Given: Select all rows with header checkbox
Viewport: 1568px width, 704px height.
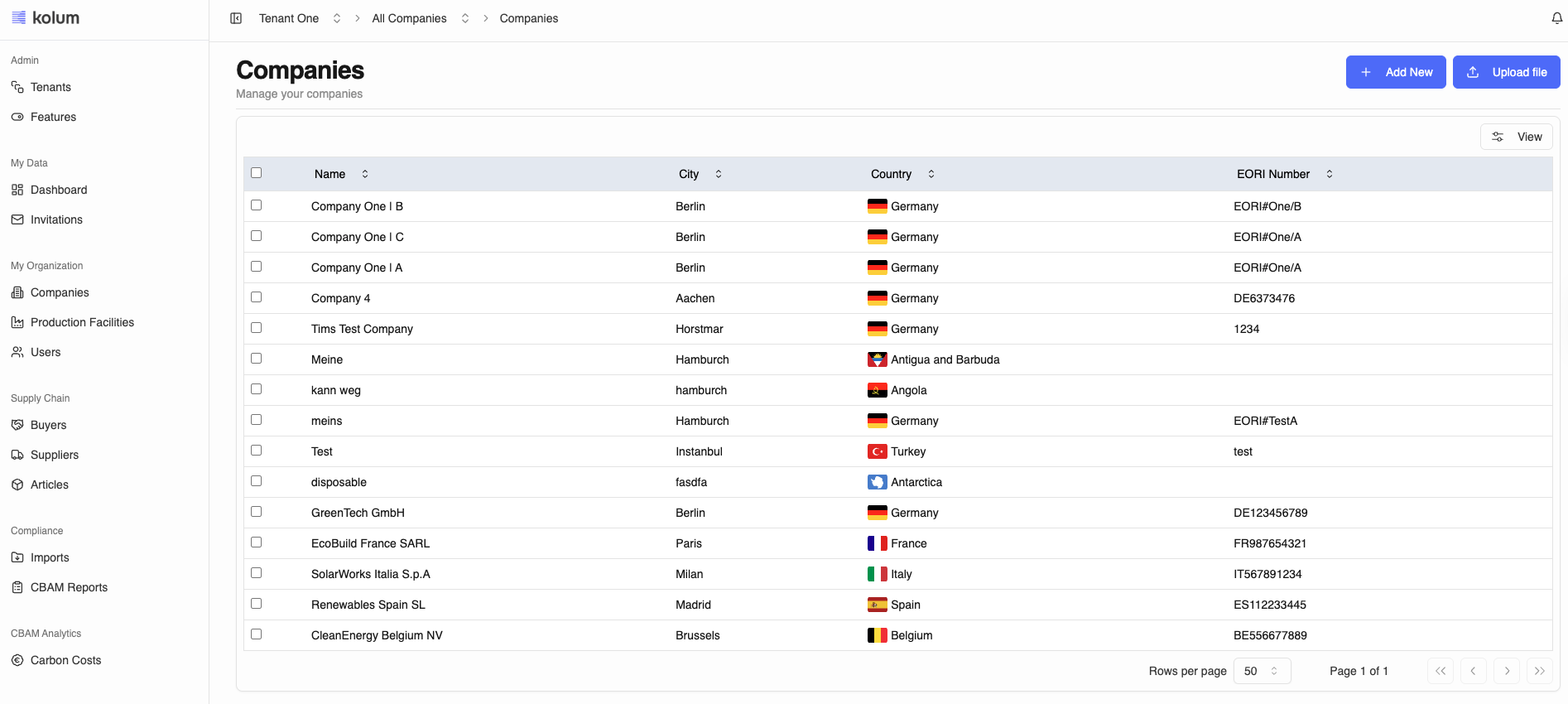Looking at the screenshot, I should click(257, 173).
